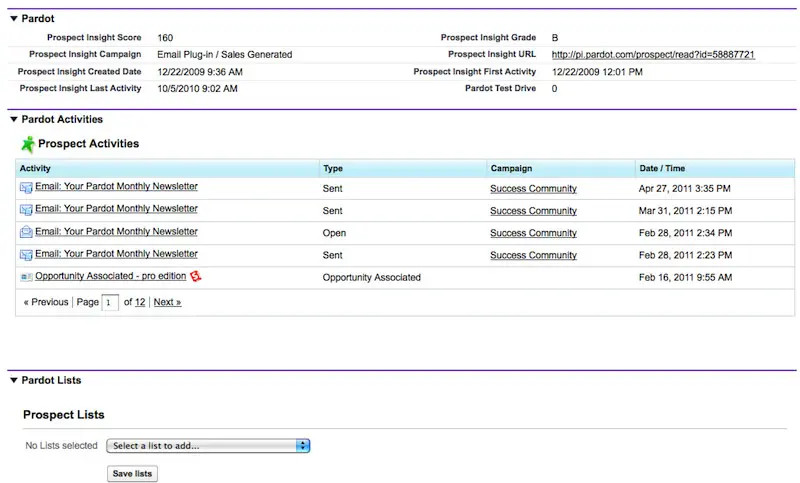Viewport: 800px width, 483px height.
Task: Collapse the Pardot section
Action: (13, 19)
